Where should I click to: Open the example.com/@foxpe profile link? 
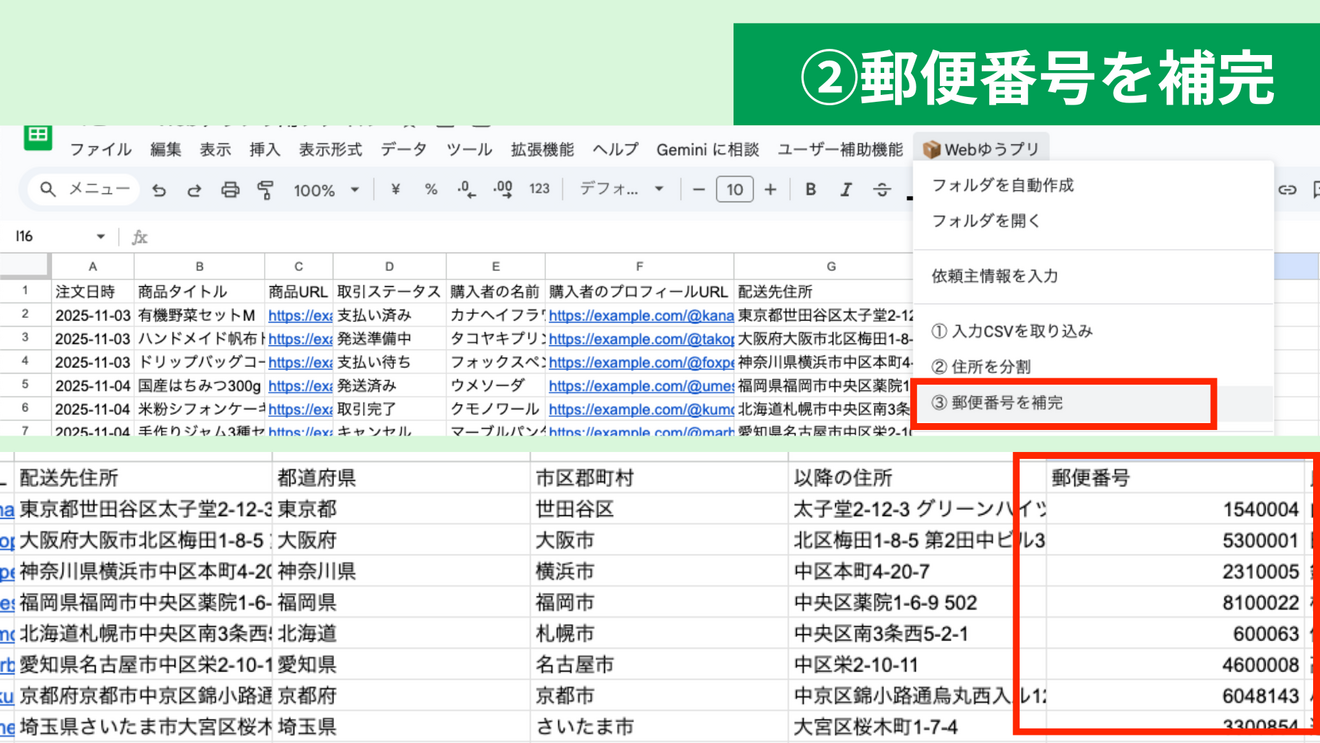639,362
